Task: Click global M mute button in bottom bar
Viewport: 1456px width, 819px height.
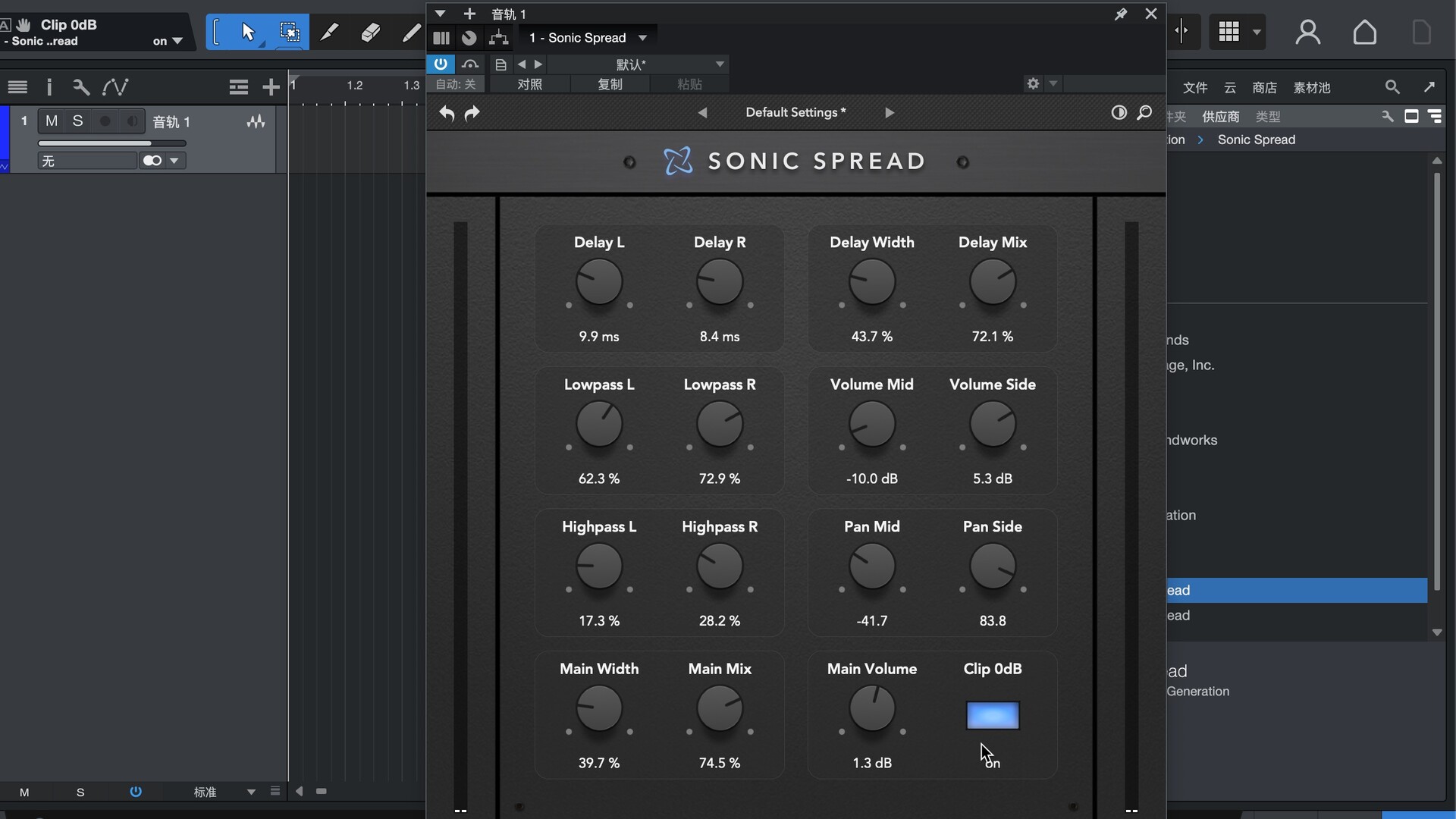Action: [x=24, y=792]
